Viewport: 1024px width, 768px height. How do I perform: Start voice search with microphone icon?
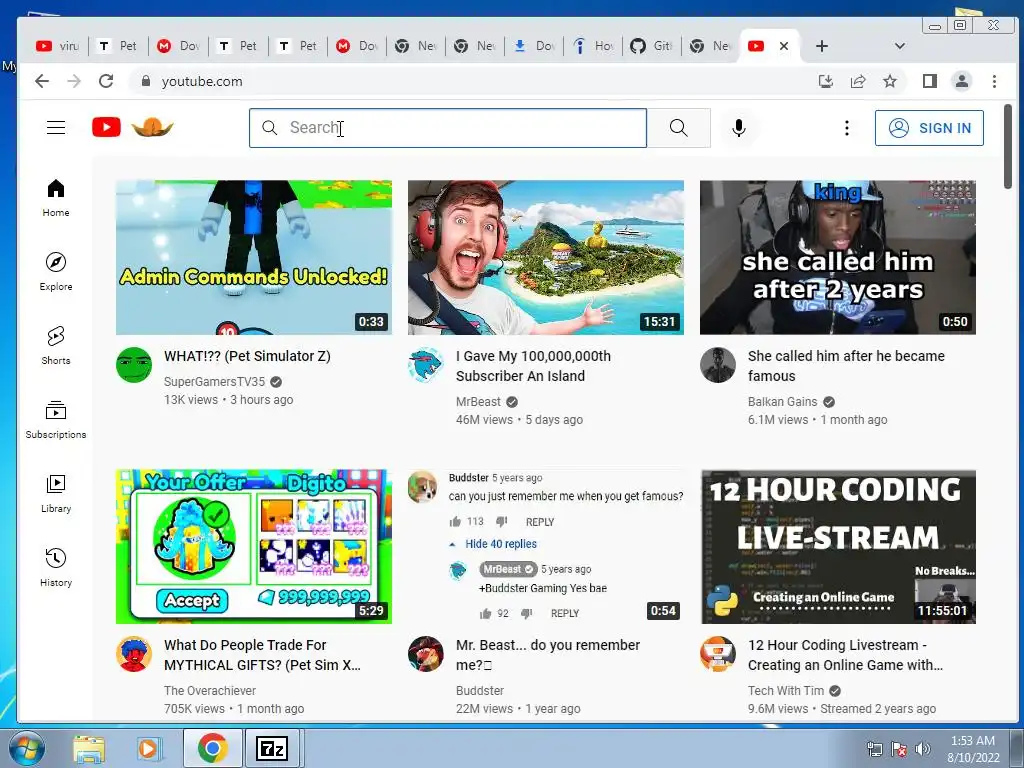click(739, 127)
